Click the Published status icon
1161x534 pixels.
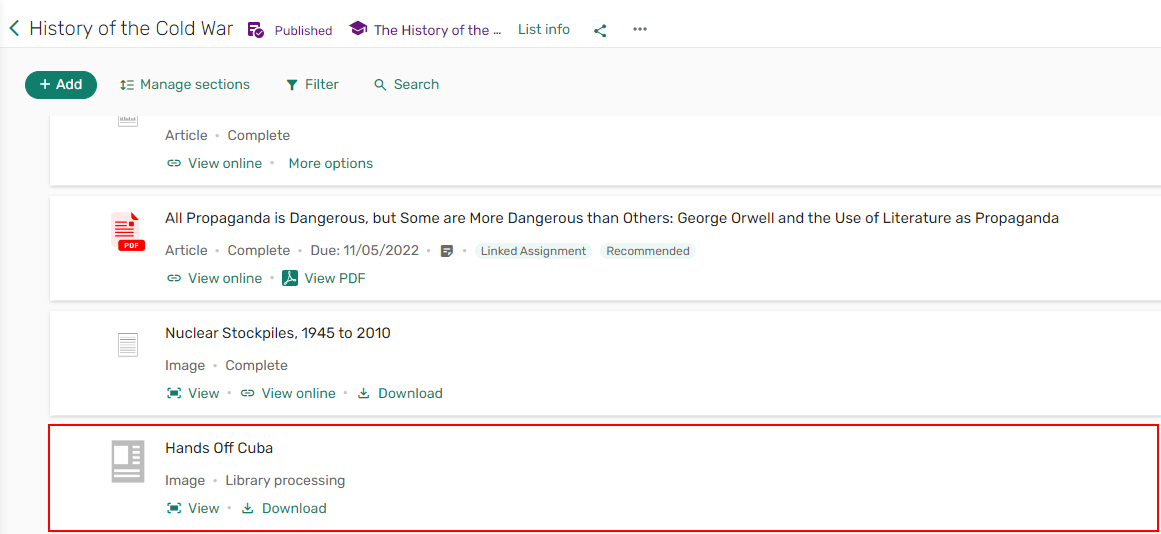pos(255,30)
